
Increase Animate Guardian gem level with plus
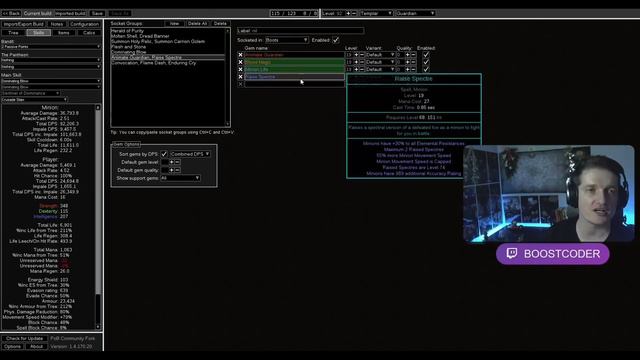click(356, 55)
